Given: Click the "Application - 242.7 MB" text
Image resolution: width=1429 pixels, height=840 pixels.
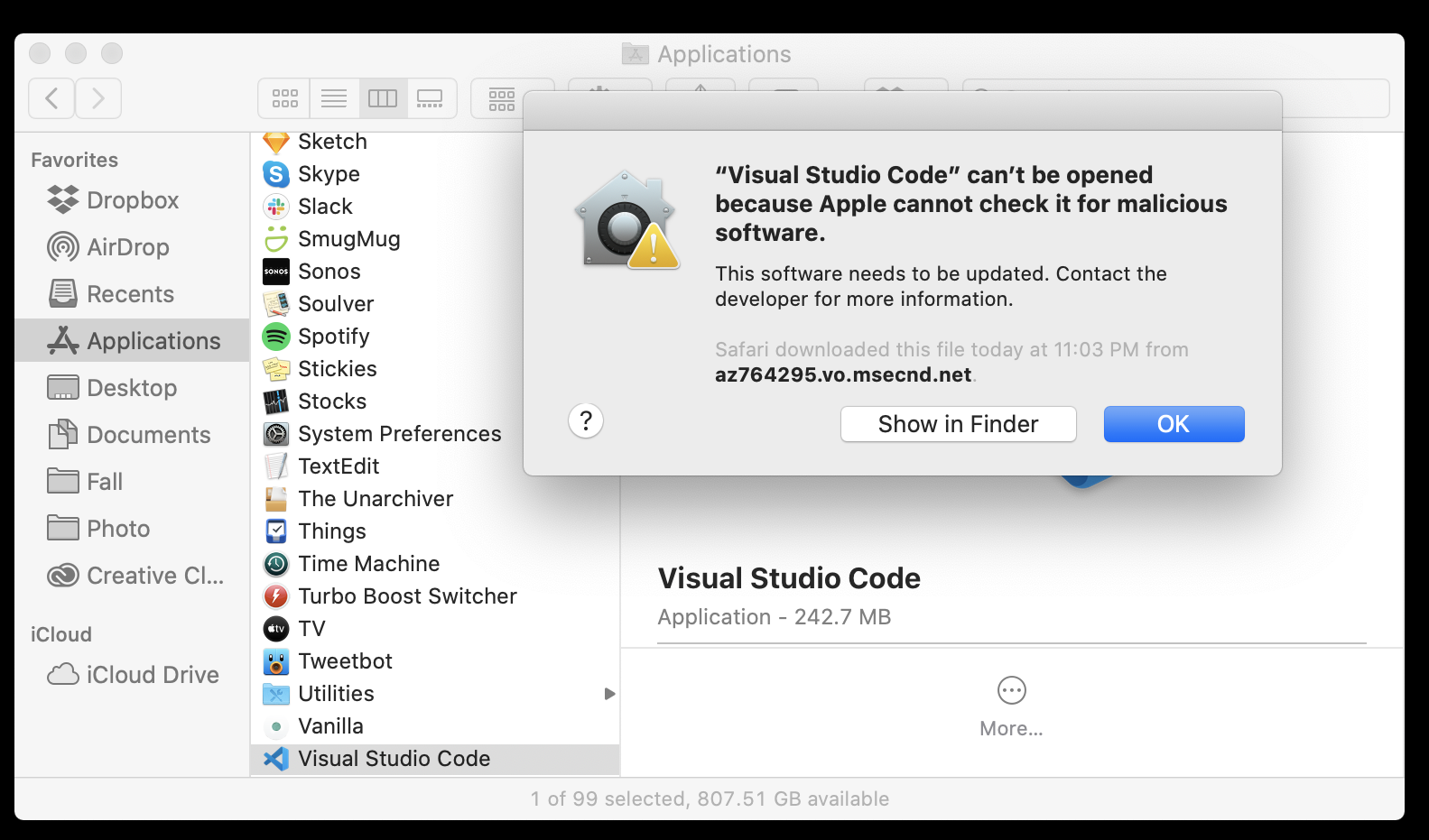Looking at the screenshot, I should [x=775, y=617].
